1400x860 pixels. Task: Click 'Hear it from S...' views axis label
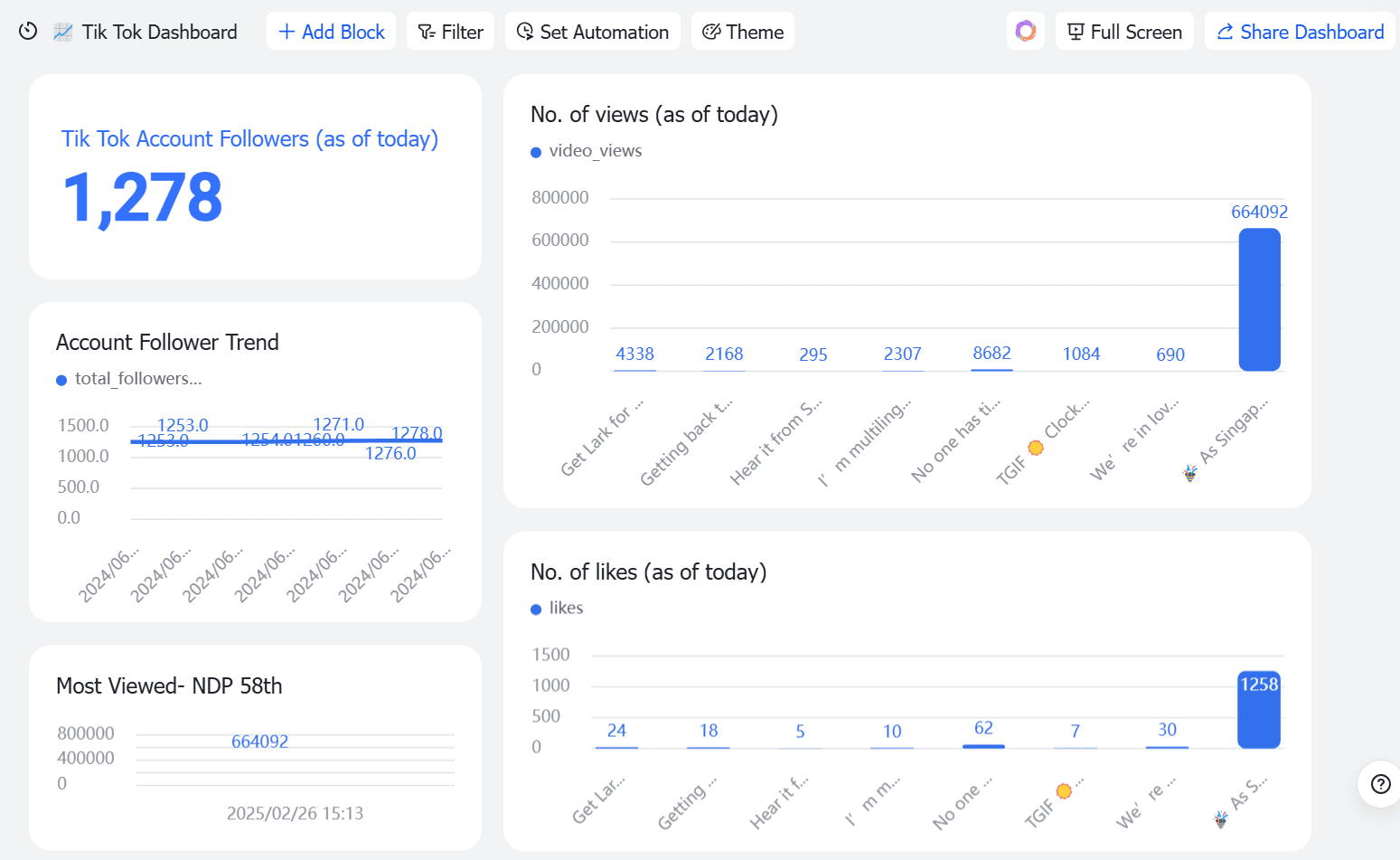[776, 442]
